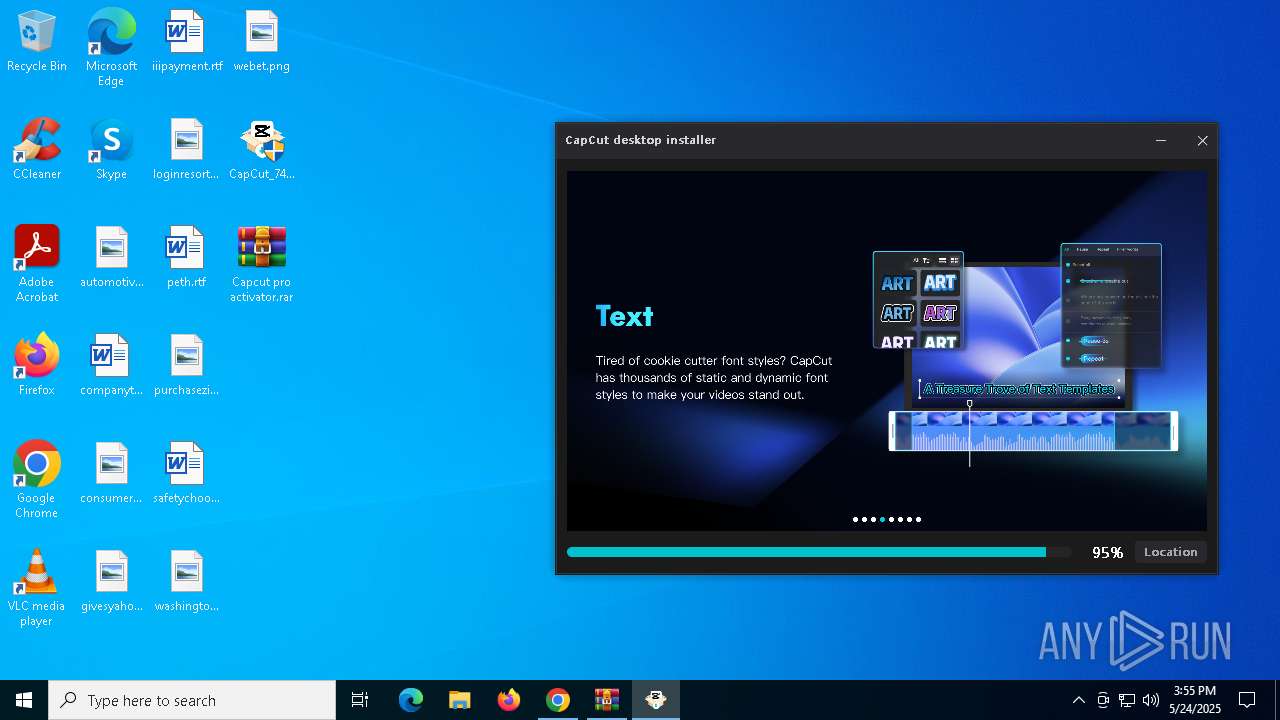This screenshot has height=720, width=1280.
Task: Open the network status tray icon
Action: [1127, 700]
